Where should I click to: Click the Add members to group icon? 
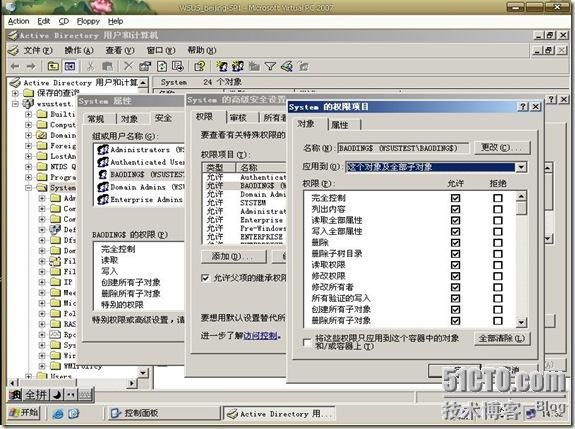[x=304, y=66]
